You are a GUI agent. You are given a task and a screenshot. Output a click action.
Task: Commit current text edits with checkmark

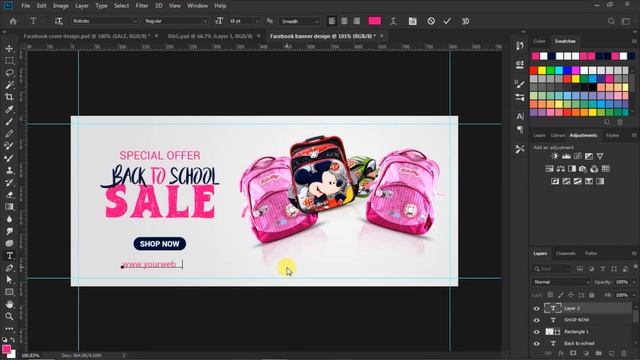pyautogui.click(x=447, y=21)
